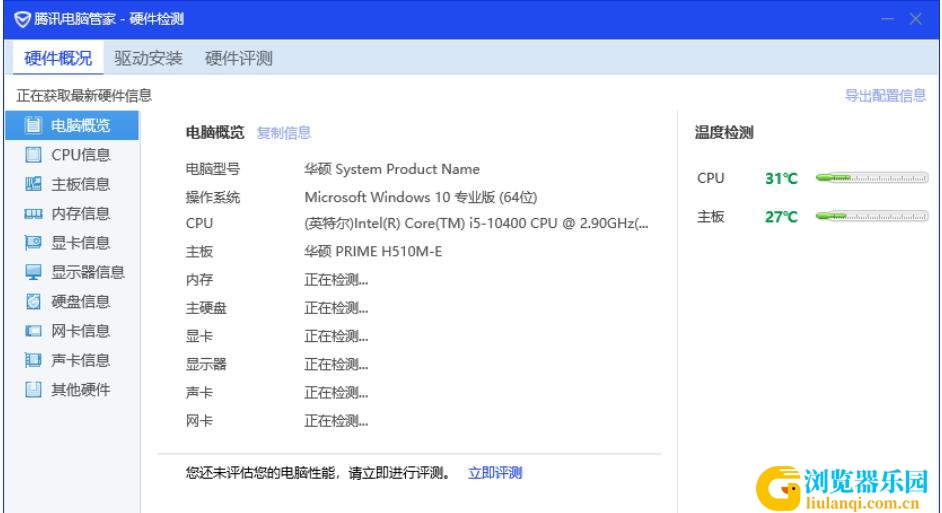Image resolution: width=942 pixels, height=513 pixels.
Task: Open the 声卡信息 sound card icon
Action: 33,360
